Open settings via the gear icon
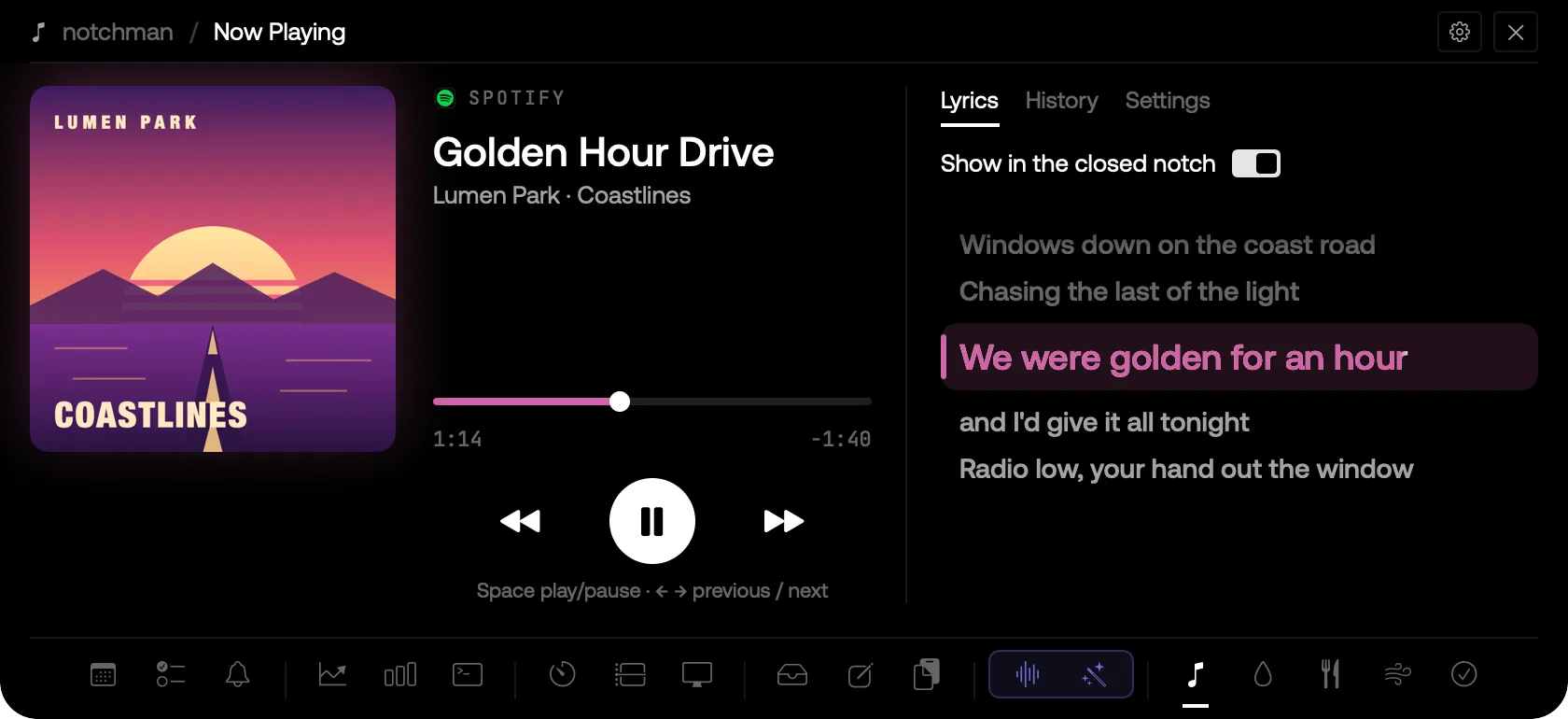This screenshot has height=719, width=1568. 1460,32
